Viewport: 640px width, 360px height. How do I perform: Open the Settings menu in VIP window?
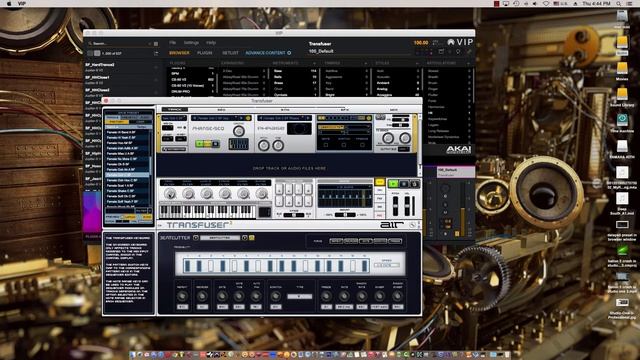click(191, 42)
